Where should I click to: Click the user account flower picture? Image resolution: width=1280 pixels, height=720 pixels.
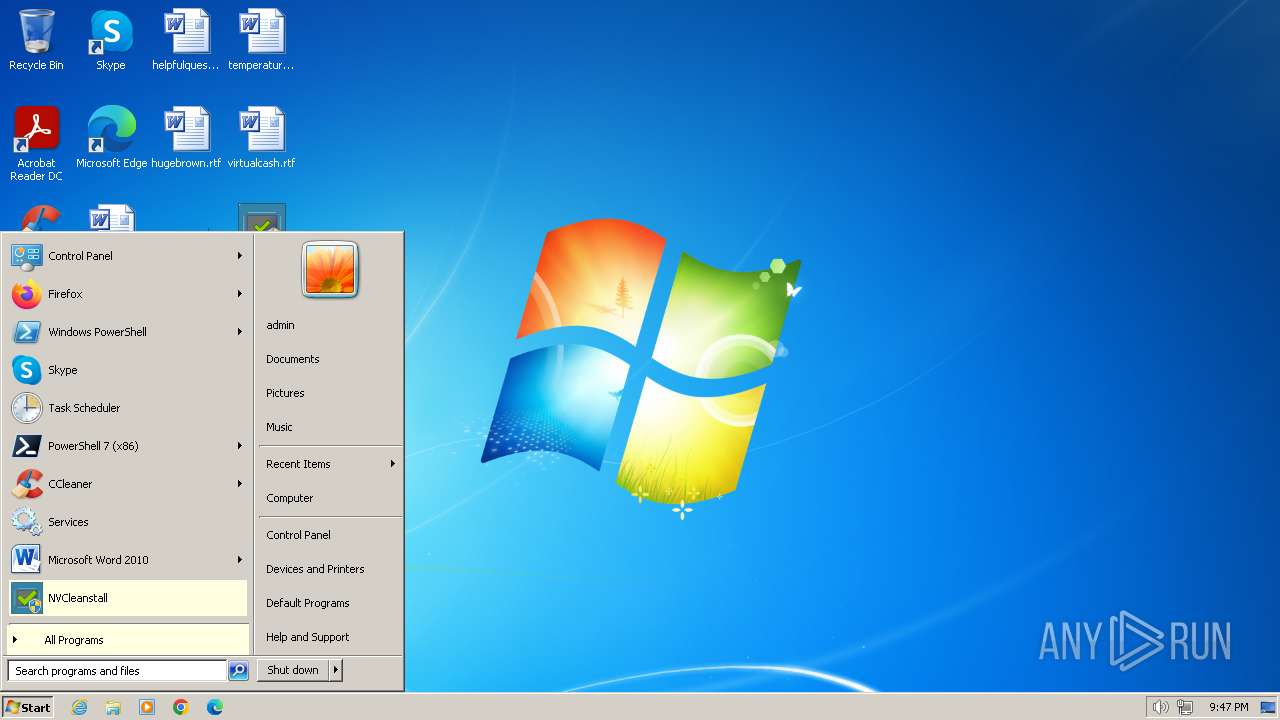330,270
